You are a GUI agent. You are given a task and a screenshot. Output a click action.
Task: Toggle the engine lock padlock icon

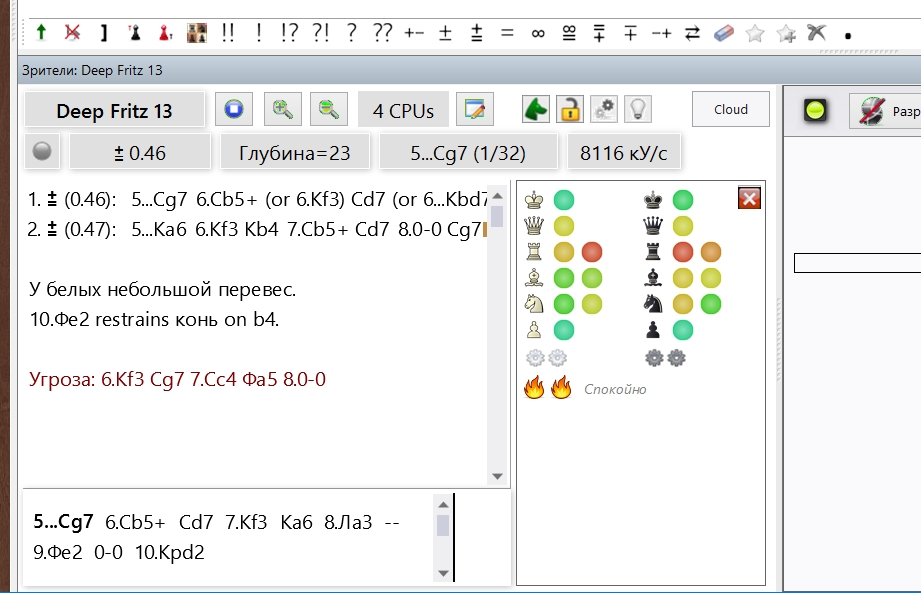(x=569, y=109)
